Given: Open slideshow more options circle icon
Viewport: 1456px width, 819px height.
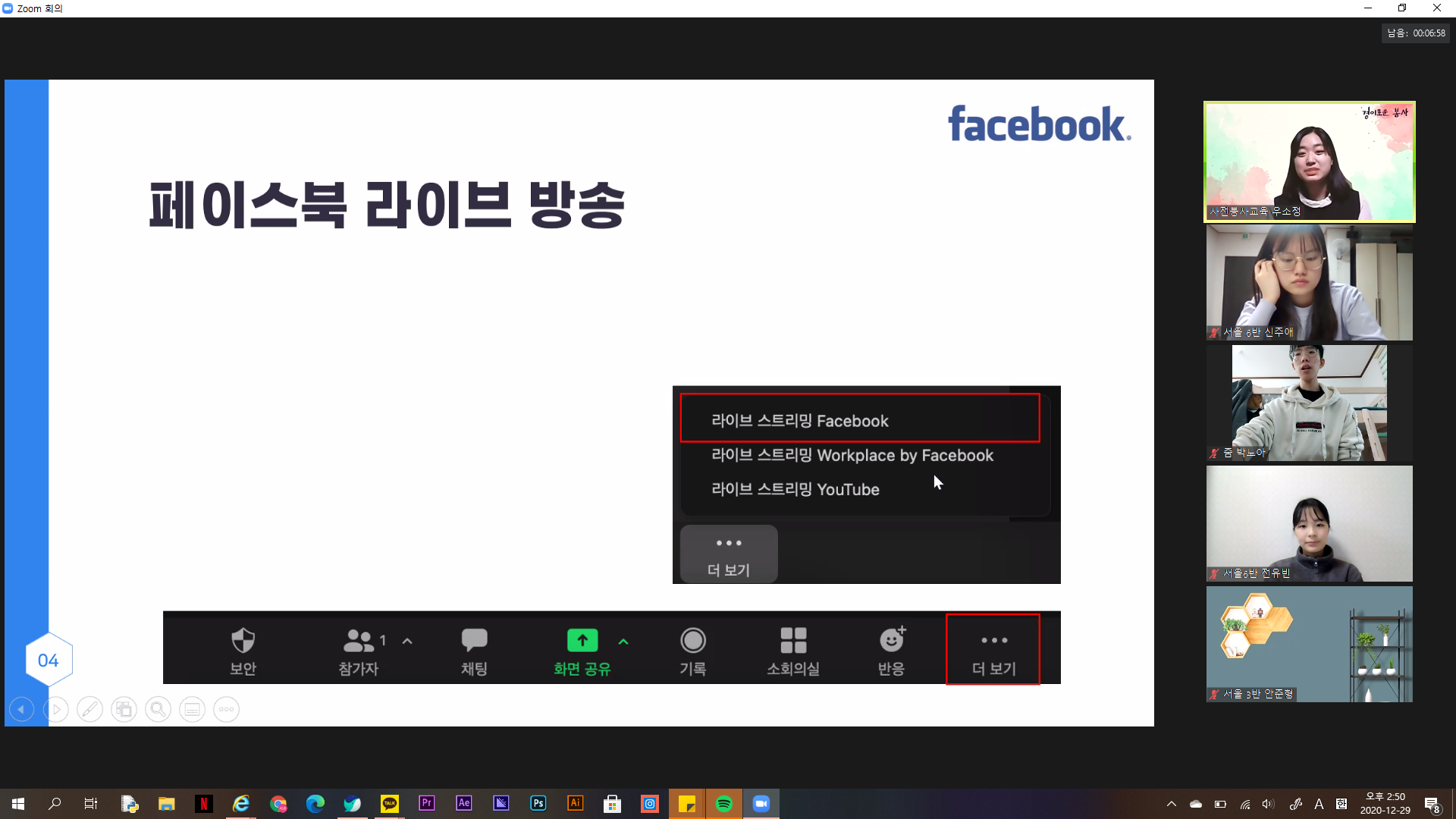Looking at the screenshot, I should click(226, 710).
